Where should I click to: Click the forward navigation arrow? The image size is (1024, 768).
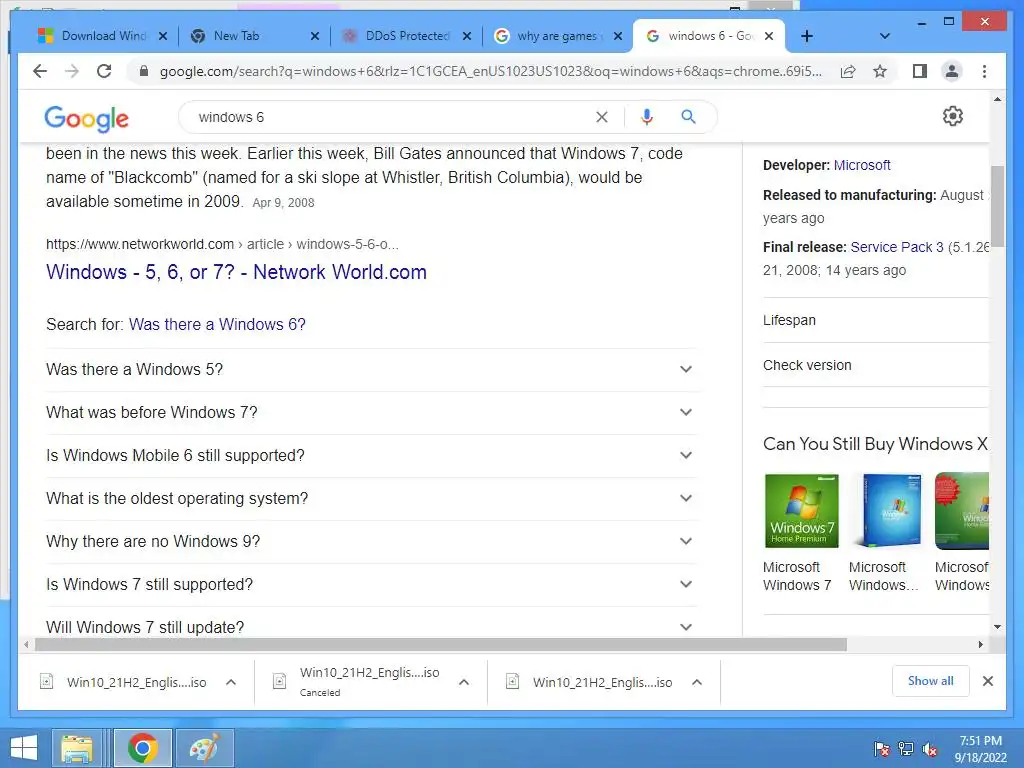[72, 71]
